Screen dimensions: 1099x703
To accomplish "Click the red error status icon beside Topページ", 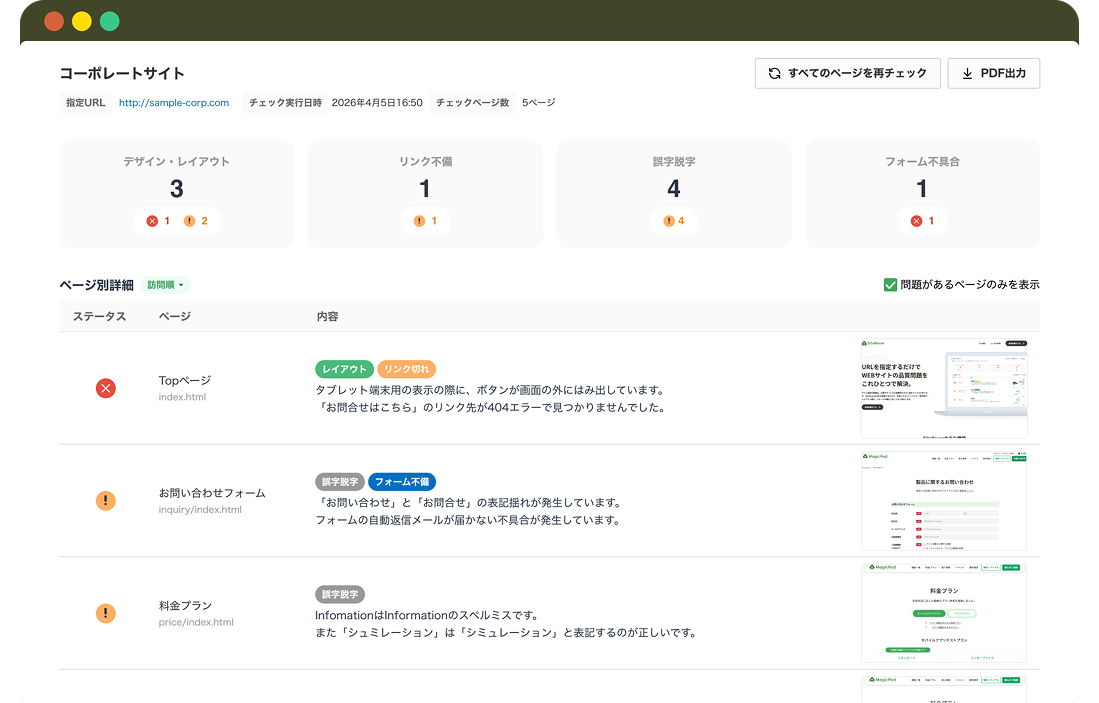I will tap(105, 388).
